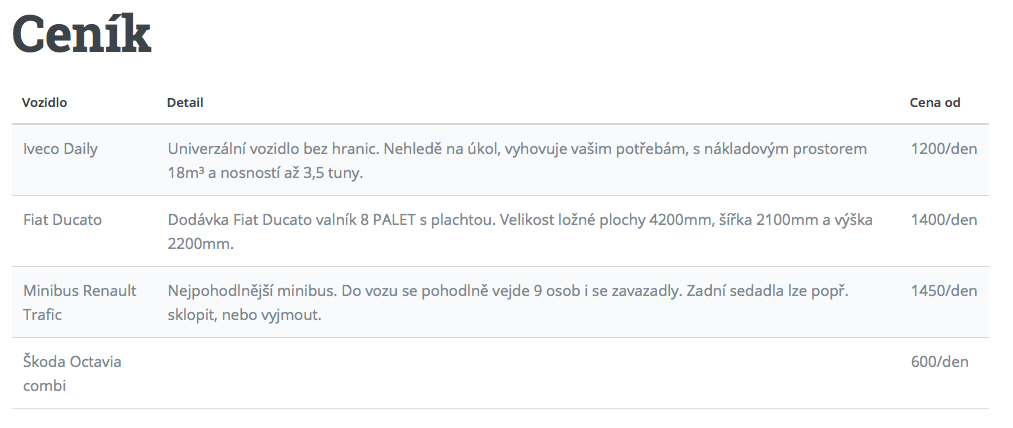1013x428 pixels.
Task: Select the Vozidlo column header
Action: pos(45,102)
